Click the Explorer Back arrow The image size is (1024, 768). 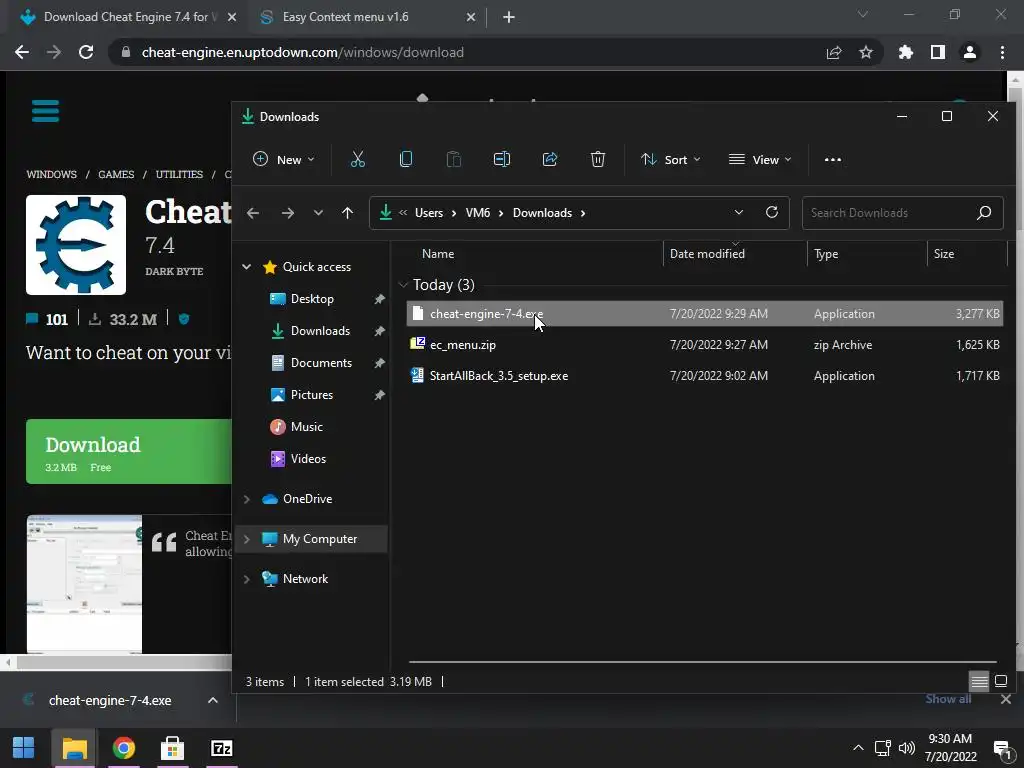(253, 213)
